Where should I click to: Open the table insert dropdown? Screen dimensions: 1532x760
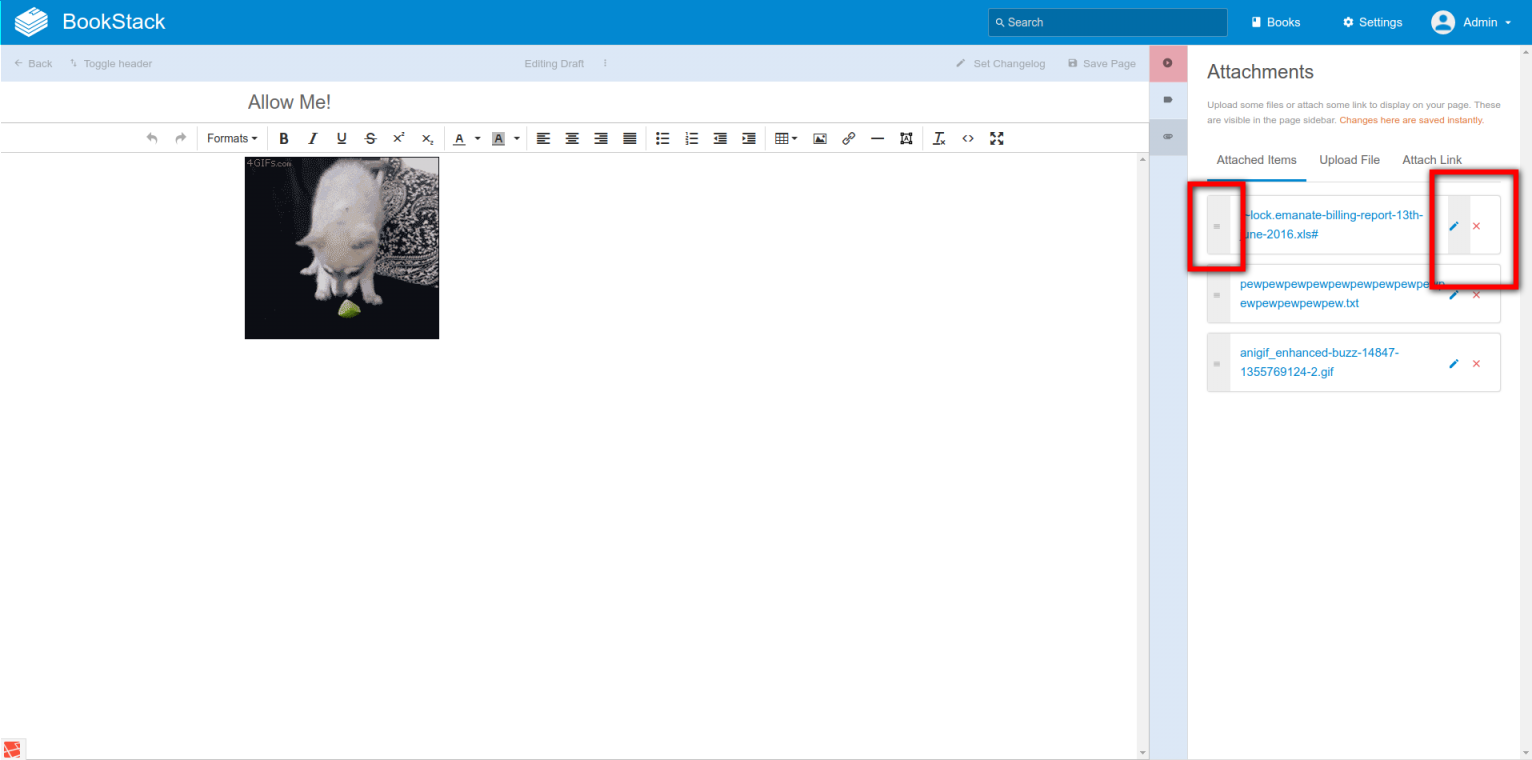(786, 138)
